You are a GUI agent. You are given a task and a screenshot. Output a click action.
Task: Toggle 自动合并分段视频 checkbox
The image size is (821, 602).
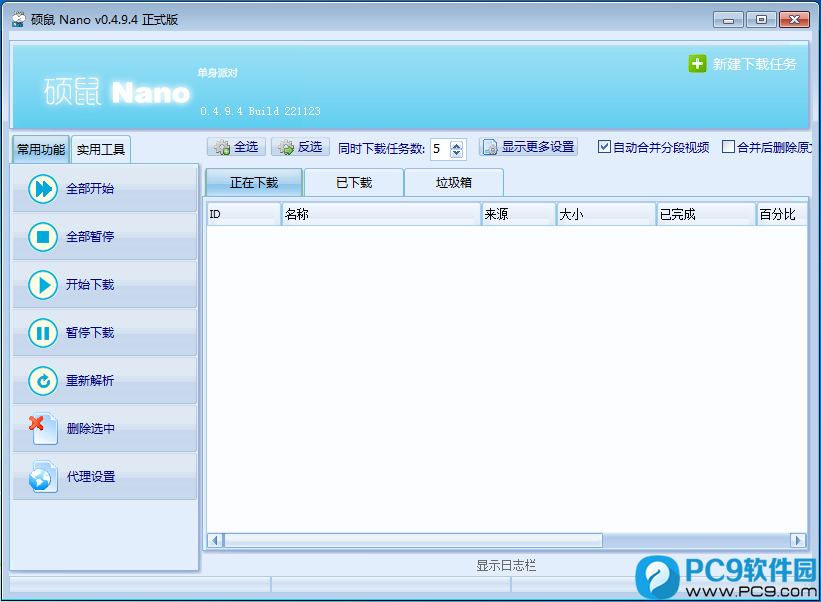pos(604,147)
